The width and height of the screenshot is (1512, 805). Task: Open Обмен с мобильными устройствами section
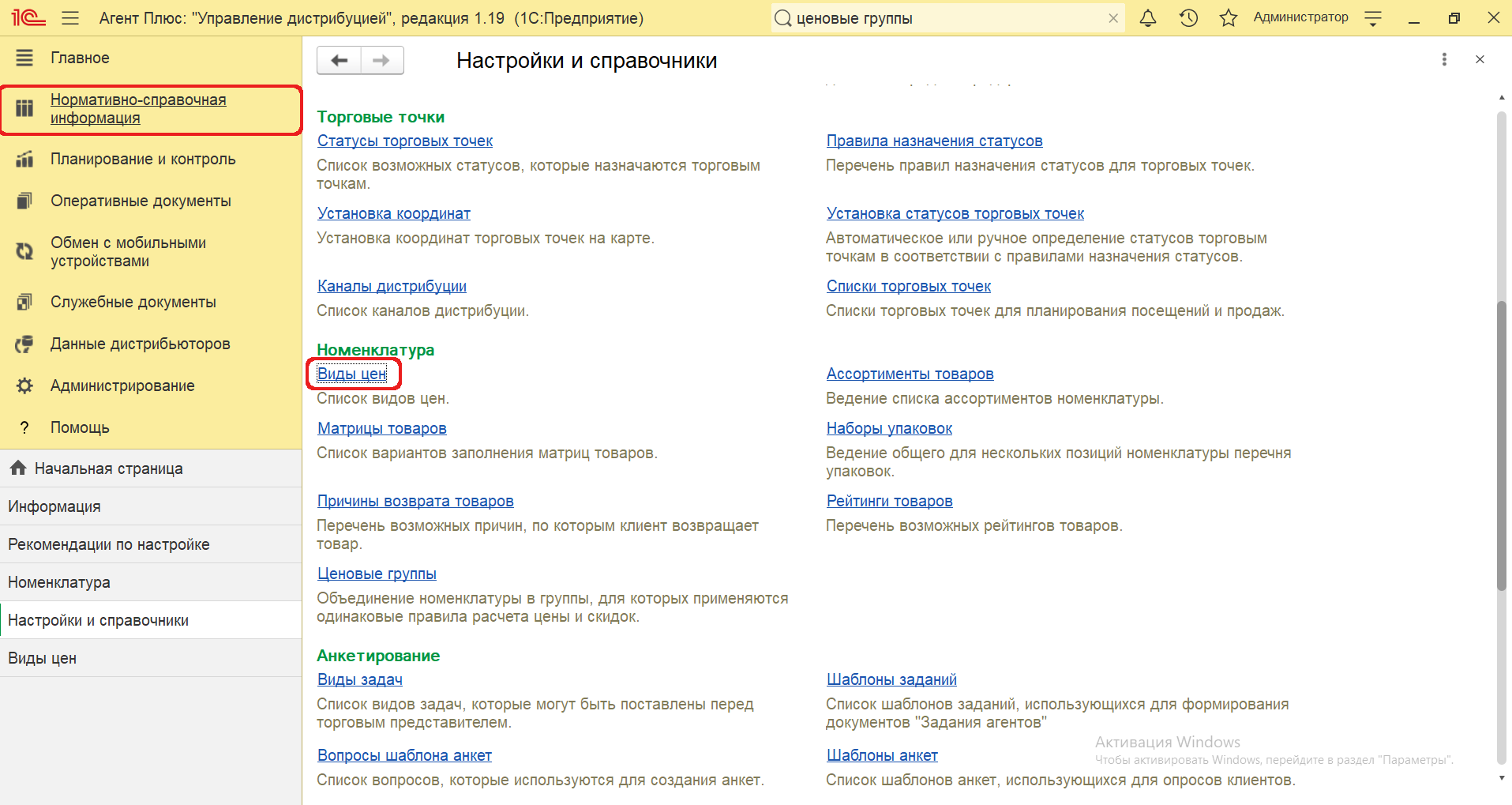tap(128, 252)
